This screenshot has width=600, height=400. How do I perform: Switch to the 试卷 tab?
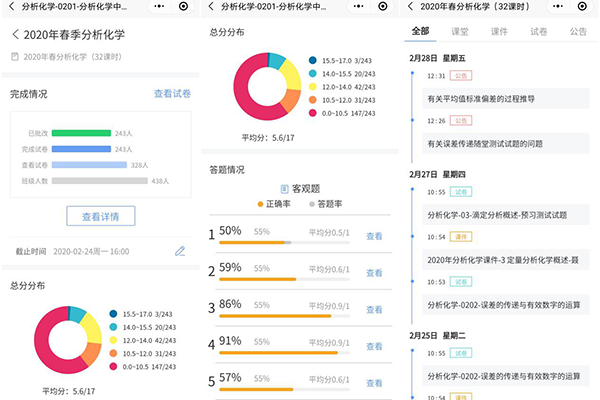point(539,32)
